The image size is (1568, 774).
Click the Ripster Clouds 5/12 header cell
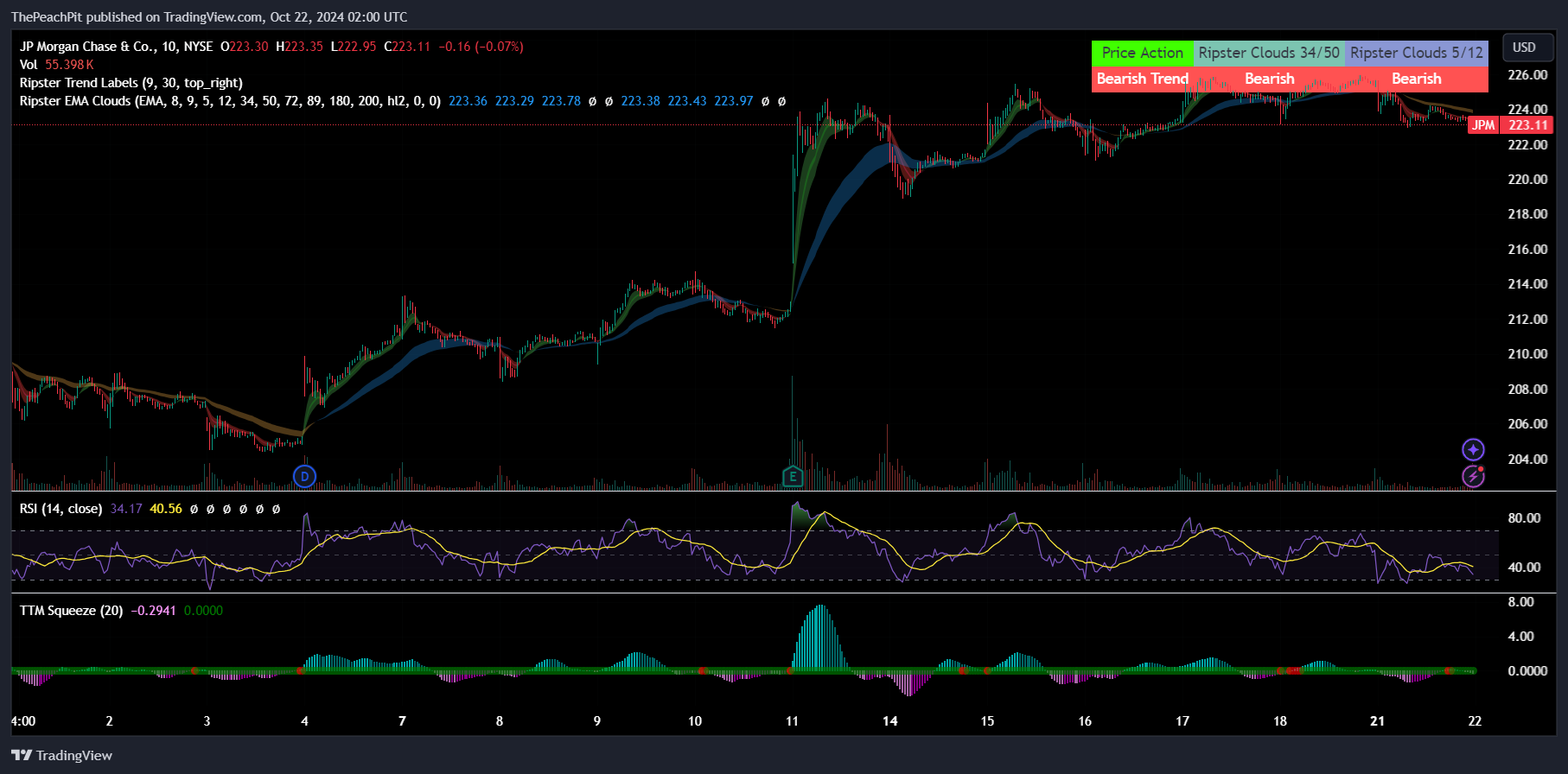pos(1416,53)
